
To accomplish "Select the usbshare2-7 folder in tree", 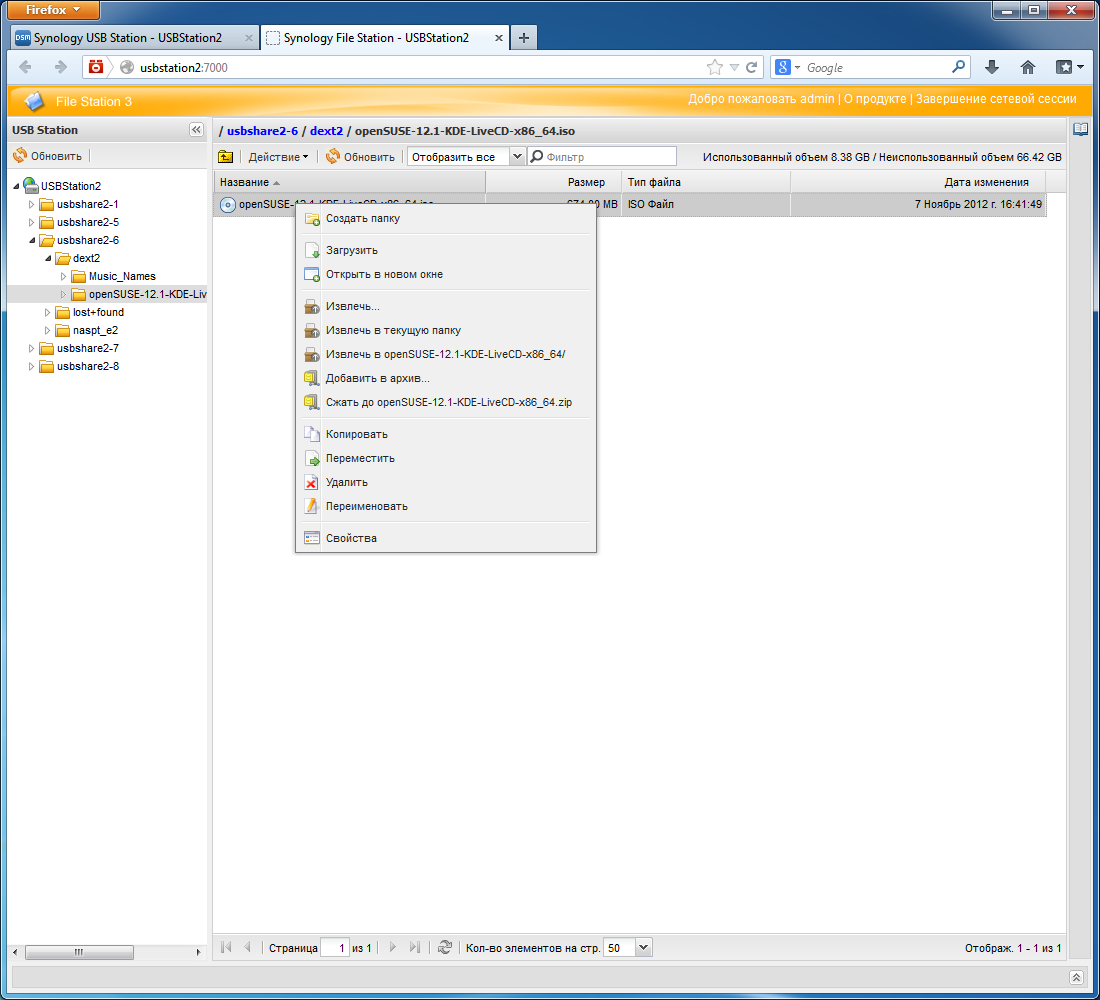I will (x=88, y=349).
